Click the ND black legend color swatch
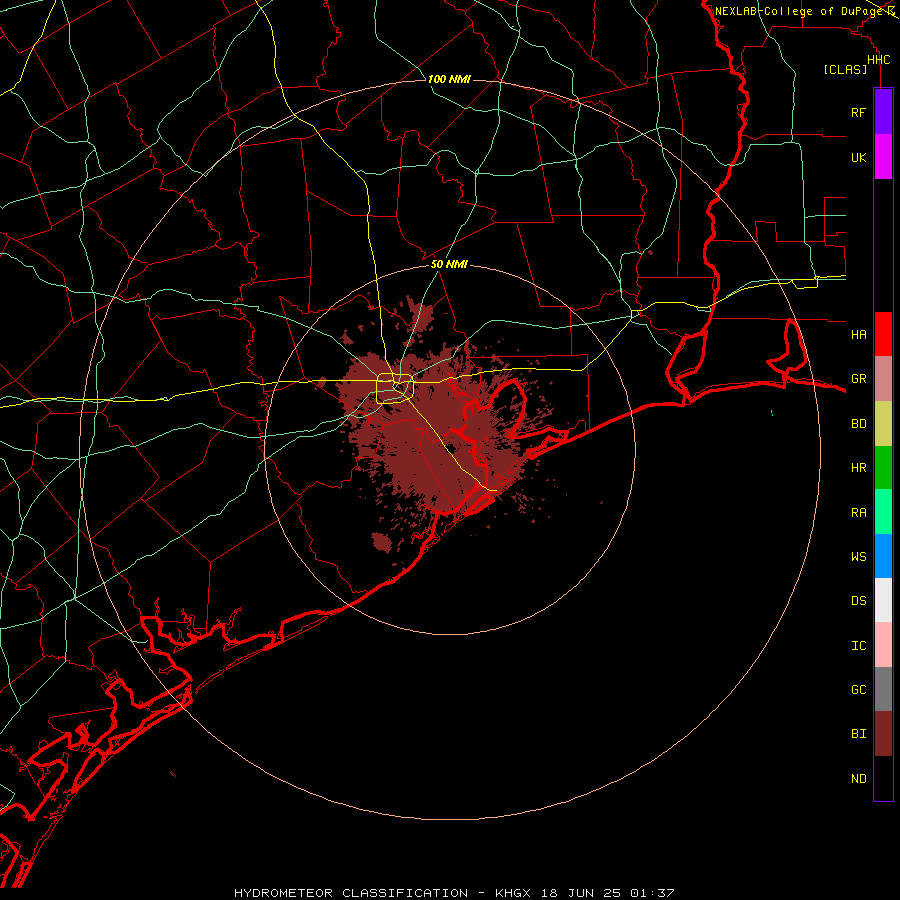Viewport: 900px width, 900px height. [883, 778]
